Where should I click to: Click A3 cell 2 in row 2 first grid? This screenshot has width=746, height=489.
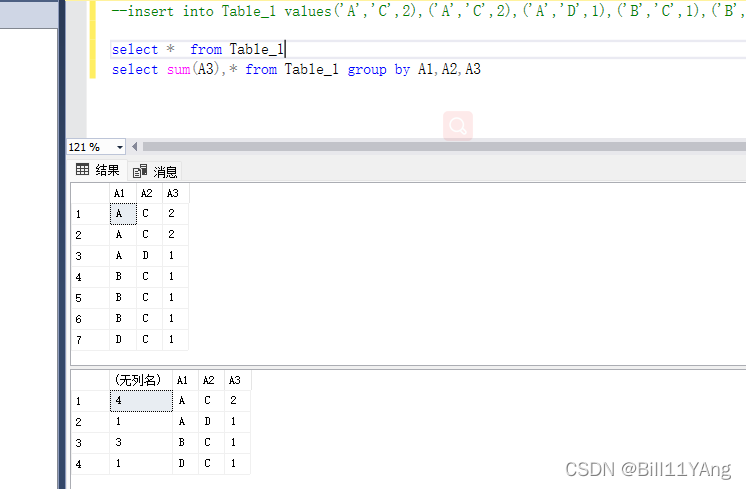(x=176, y=235)
